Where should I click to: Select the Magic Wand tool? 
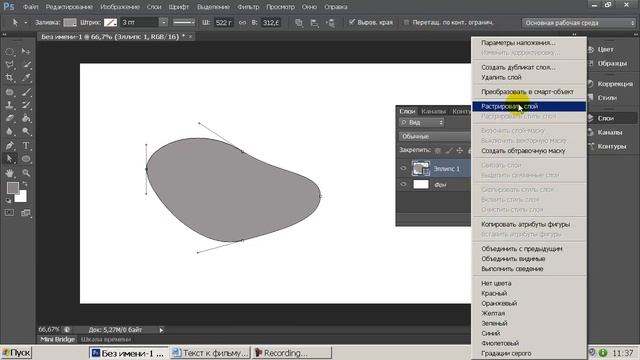point(26,65)
